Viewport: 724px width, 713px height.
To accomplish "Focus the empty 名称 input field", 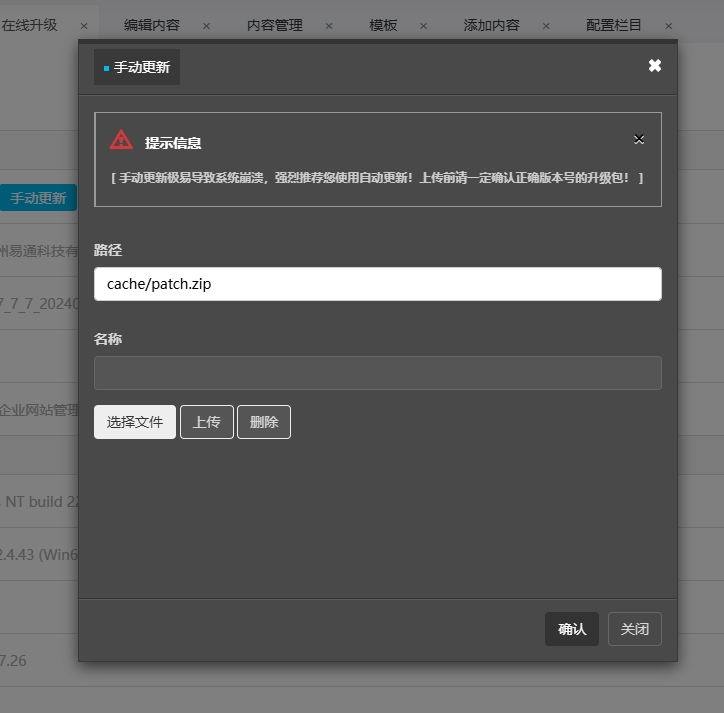I will [x=377, y=373].
